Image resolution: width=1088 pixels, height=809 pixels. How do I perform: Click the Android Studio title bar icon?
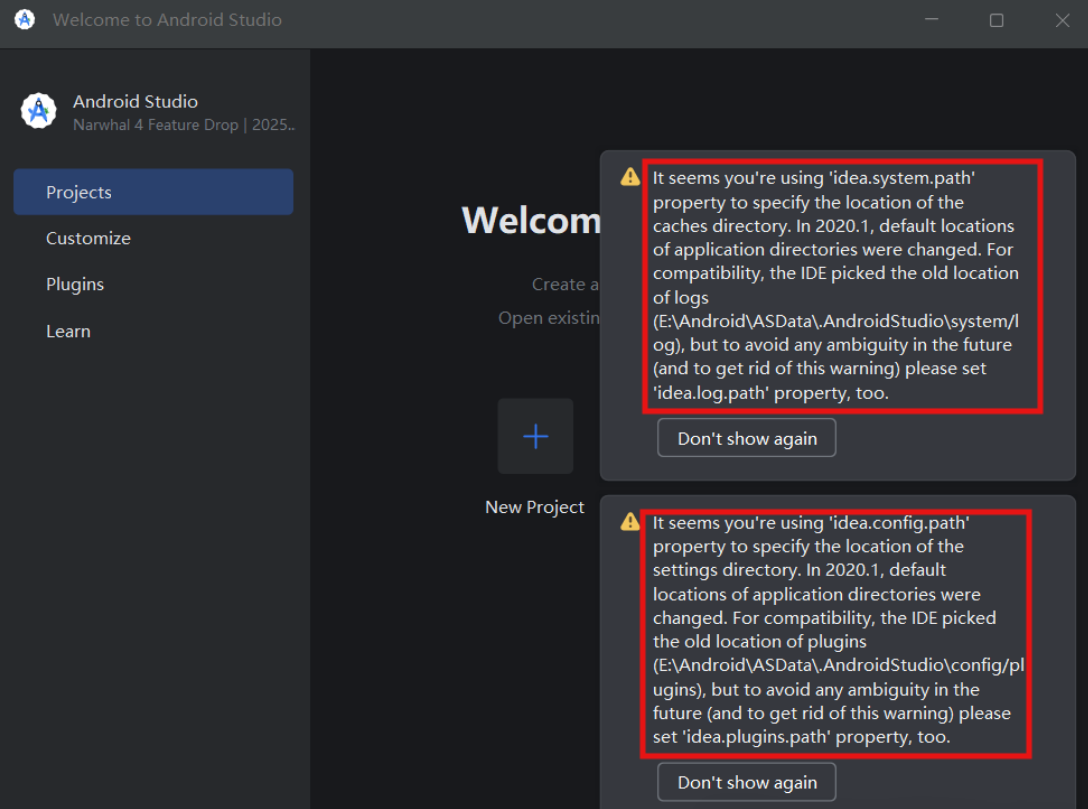pyautogui.click(x=25, y=19)
